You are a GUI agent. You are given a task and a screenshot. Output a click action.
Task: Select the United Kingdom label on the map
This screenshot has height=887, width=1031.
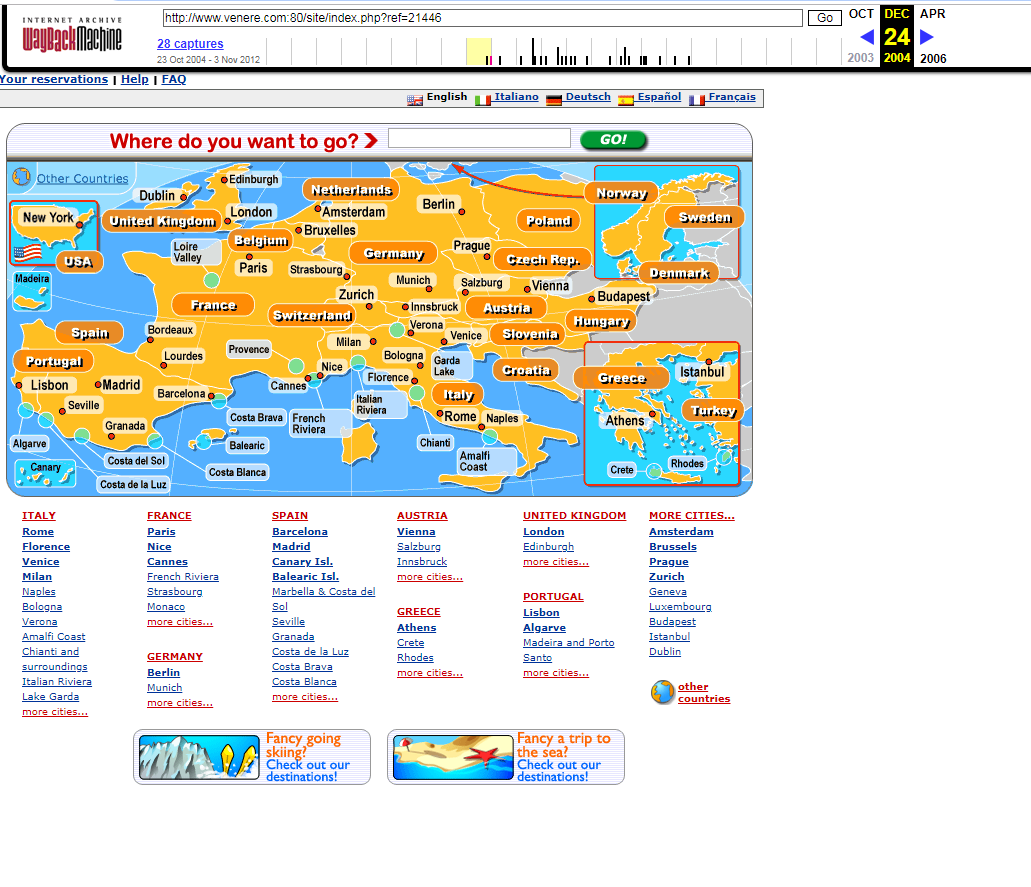point(162,221)
